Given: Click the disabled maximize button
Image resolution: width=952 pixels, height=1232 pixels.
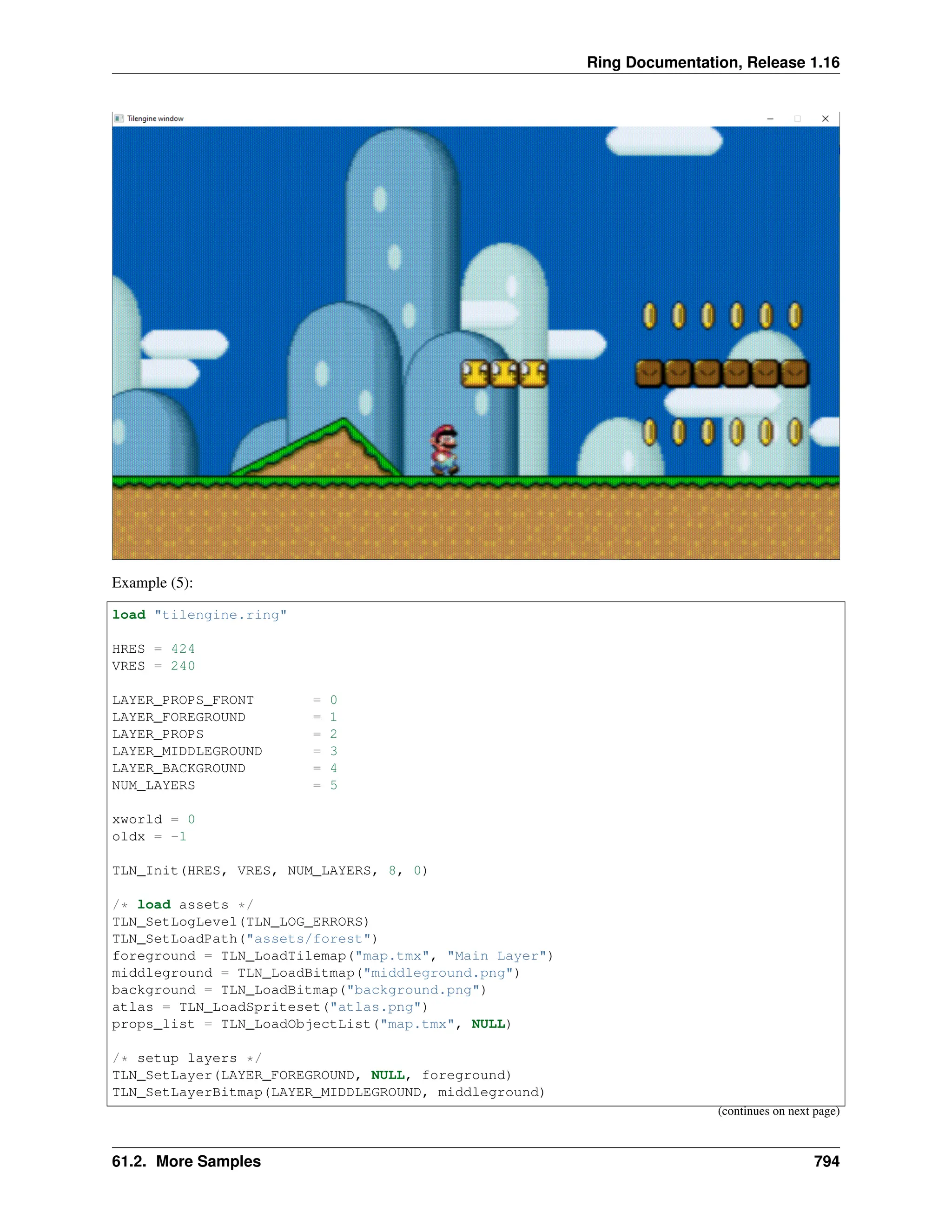Looking at the screenshot, I should (x=798, y=119).
